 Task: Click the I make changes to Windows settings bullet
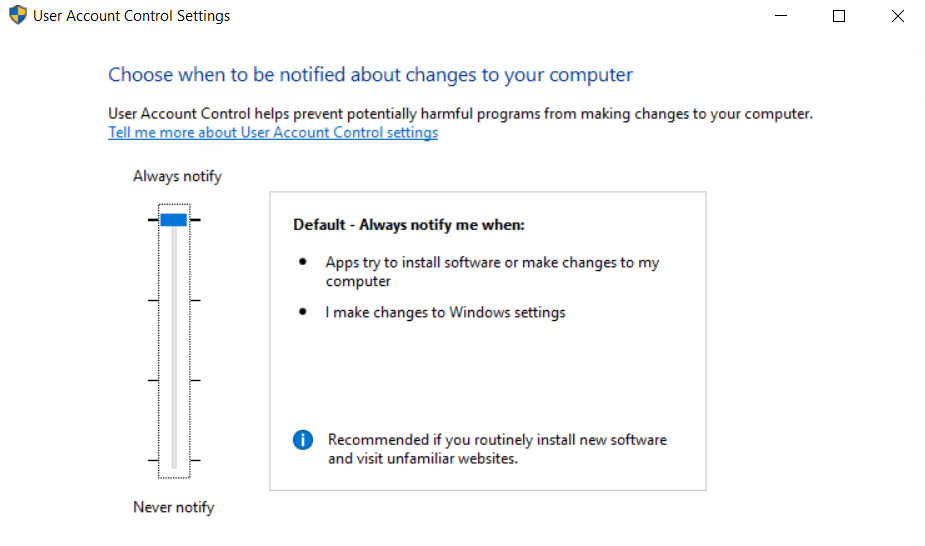(x=445, y=312)
